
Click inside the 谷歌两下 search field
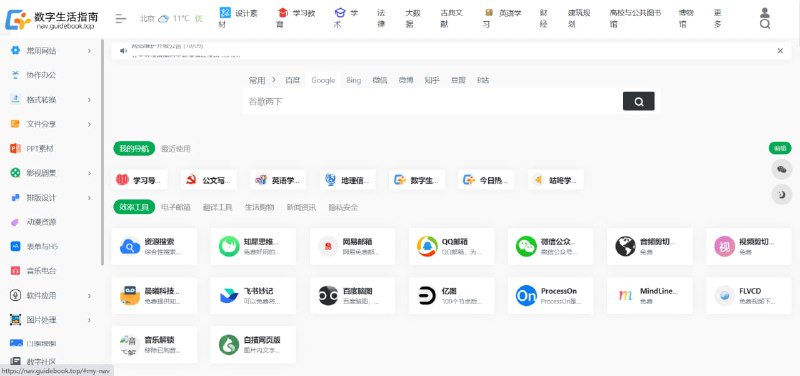click(433, 102)
